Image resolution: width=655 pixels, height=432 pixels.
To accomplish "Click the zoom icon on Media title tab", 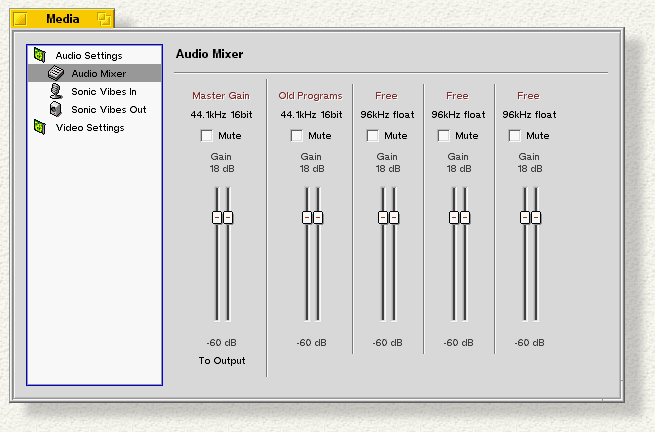I will point(104,18).
